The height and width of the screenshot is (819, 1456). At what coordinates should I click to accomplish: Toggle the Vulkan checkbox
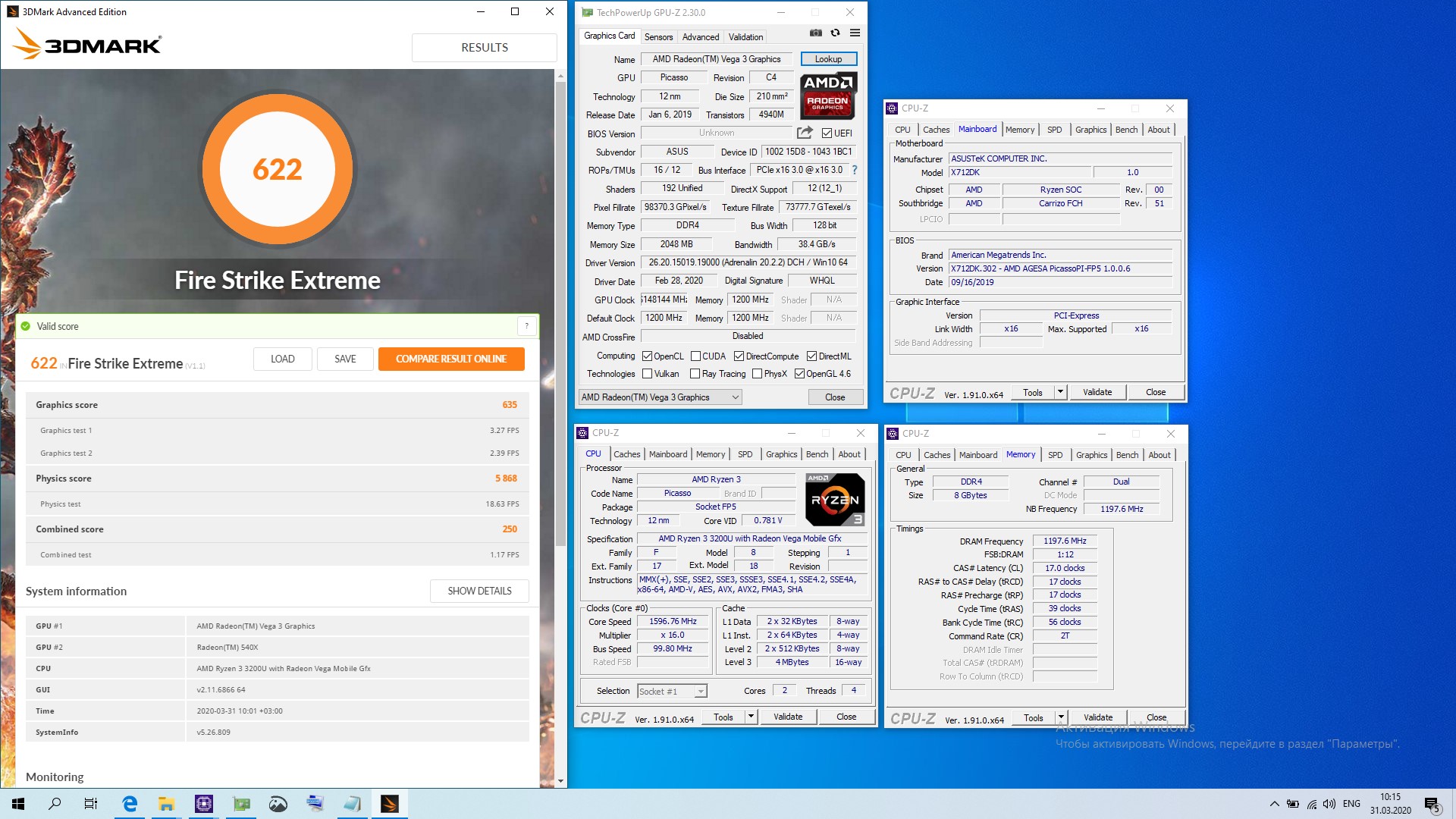(x=647, y=374)
